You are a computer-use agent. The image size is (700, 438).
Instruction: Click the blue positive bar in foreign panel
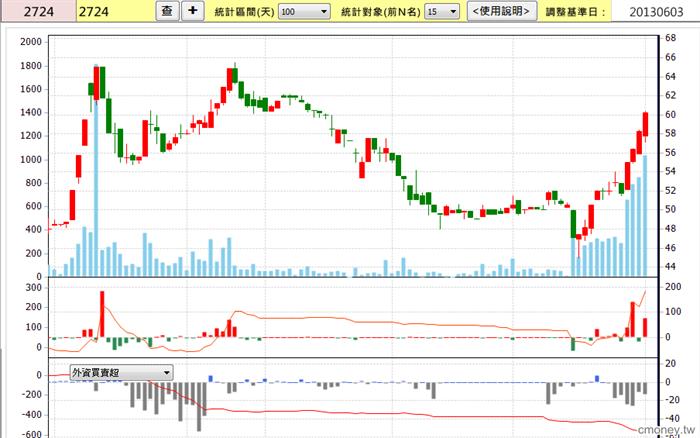click(x=211, y=379)
